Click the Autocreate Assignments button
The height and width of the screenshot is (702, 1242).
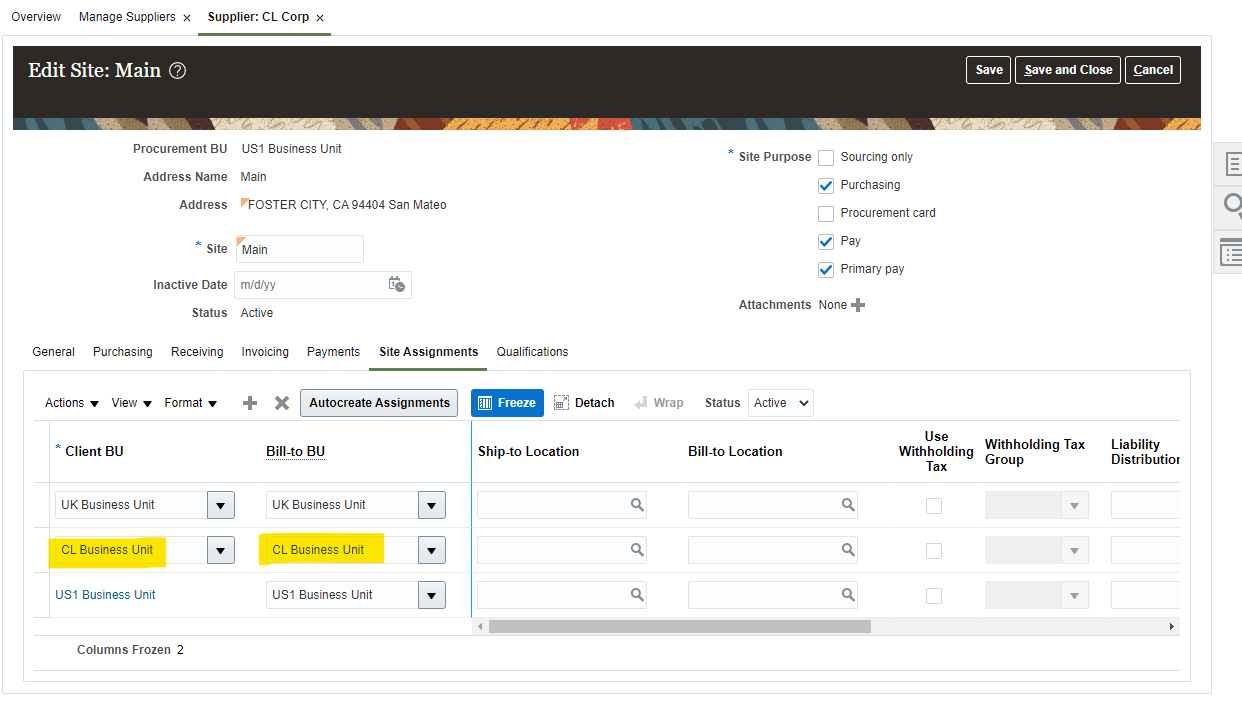[379, 403]
